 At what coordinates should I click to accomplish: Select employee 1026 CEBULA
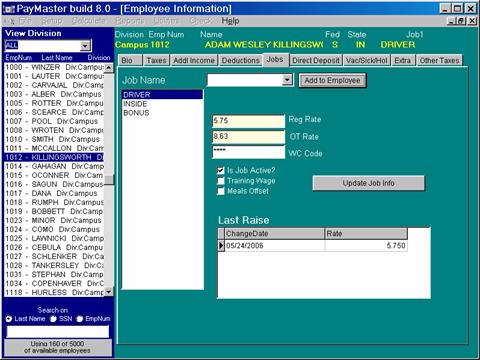[54, 247]
